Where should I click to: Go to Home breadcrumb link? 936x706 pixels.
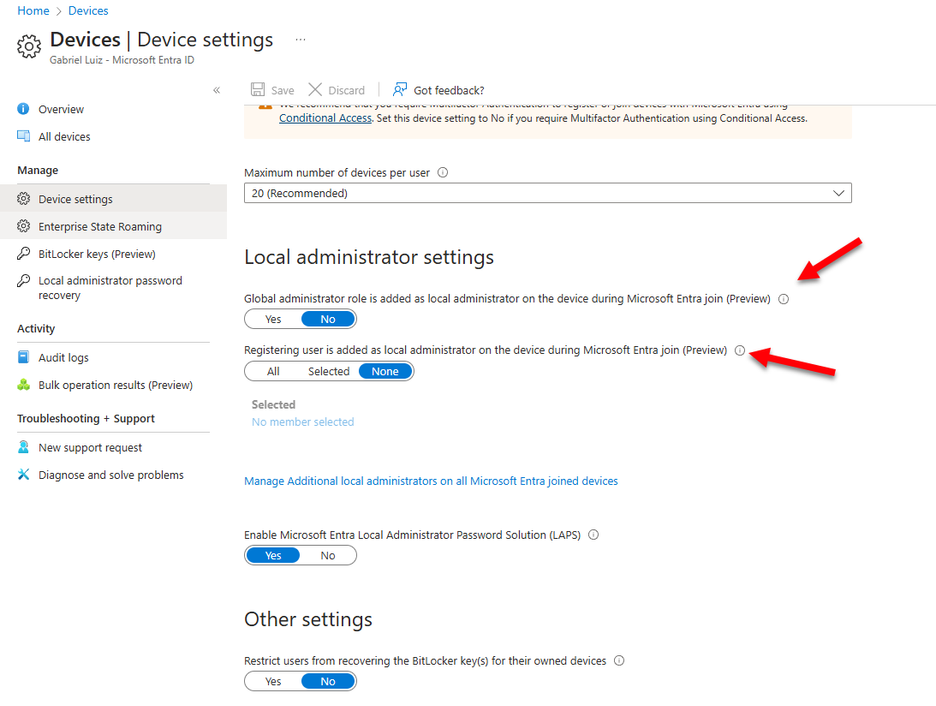(x=33, y=11)
